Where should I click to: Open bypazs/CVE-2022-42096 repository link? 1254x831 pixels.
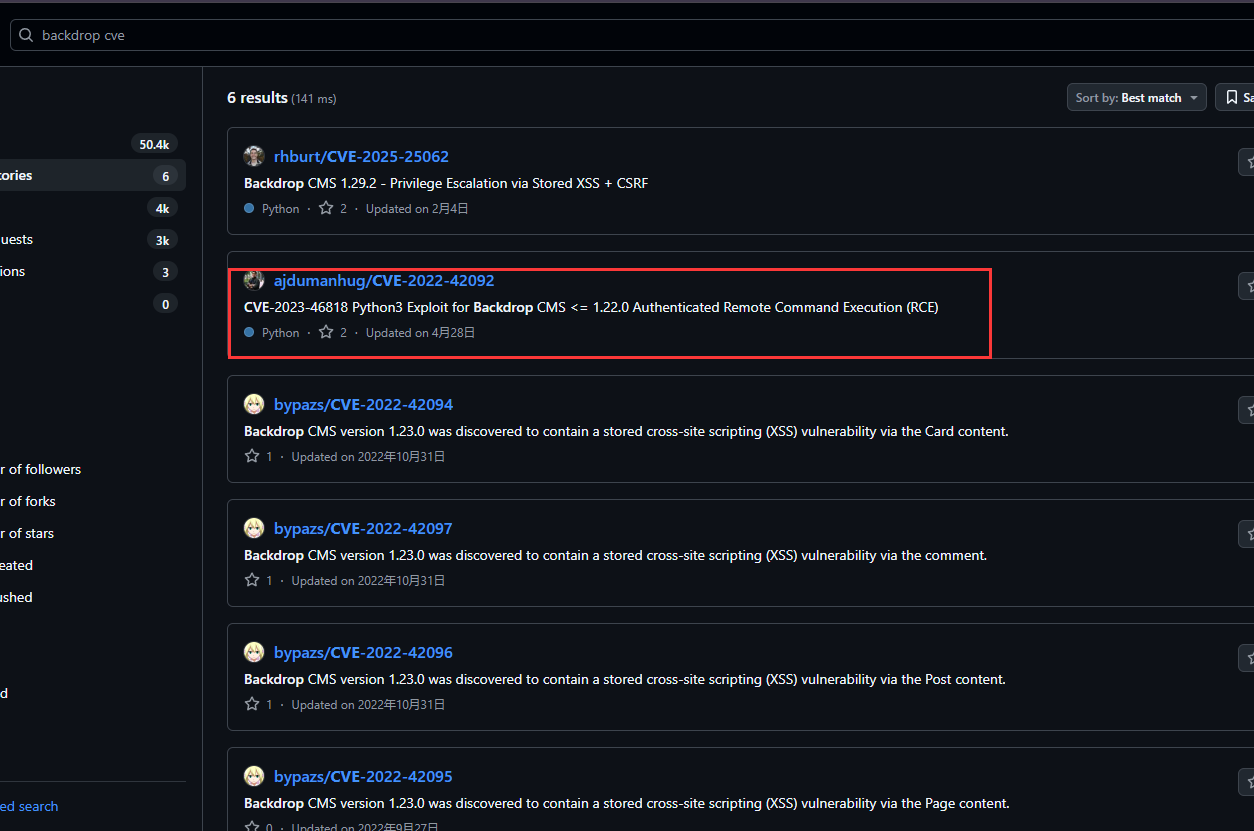coord(363,652)
